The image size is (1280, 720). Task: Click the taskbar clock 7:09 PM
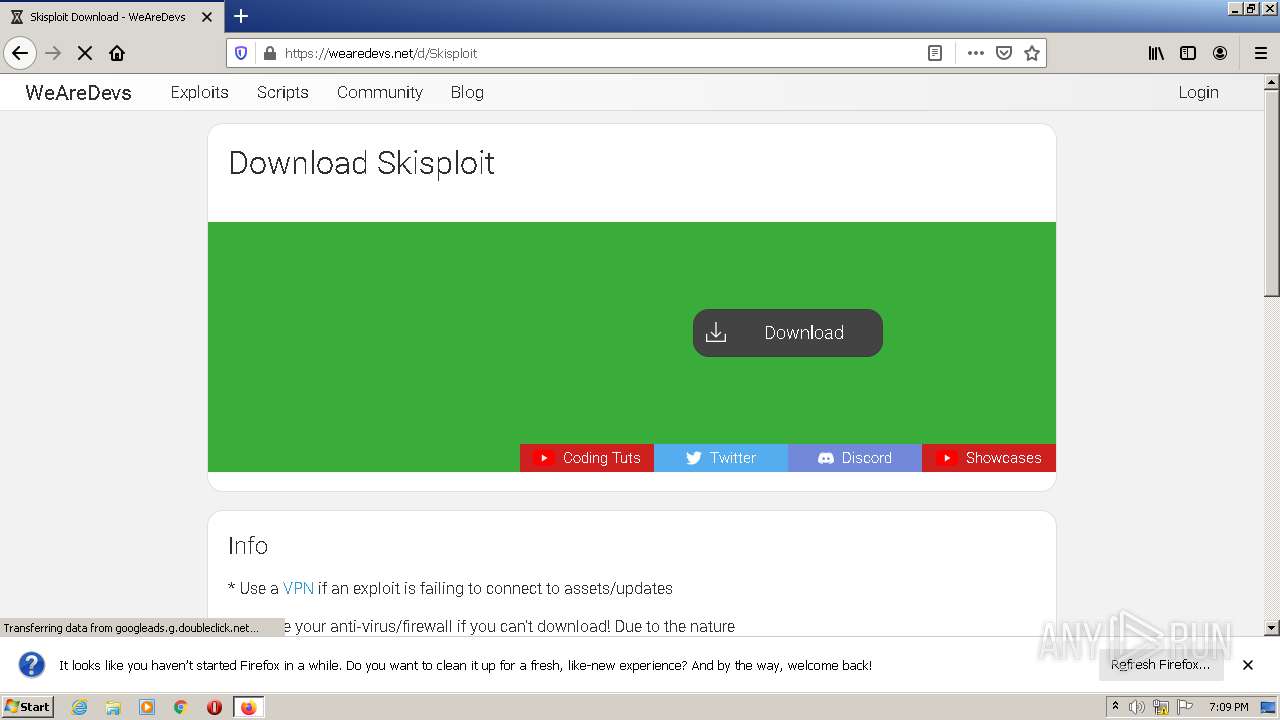pyautogui.click(x=1229, y=707)
